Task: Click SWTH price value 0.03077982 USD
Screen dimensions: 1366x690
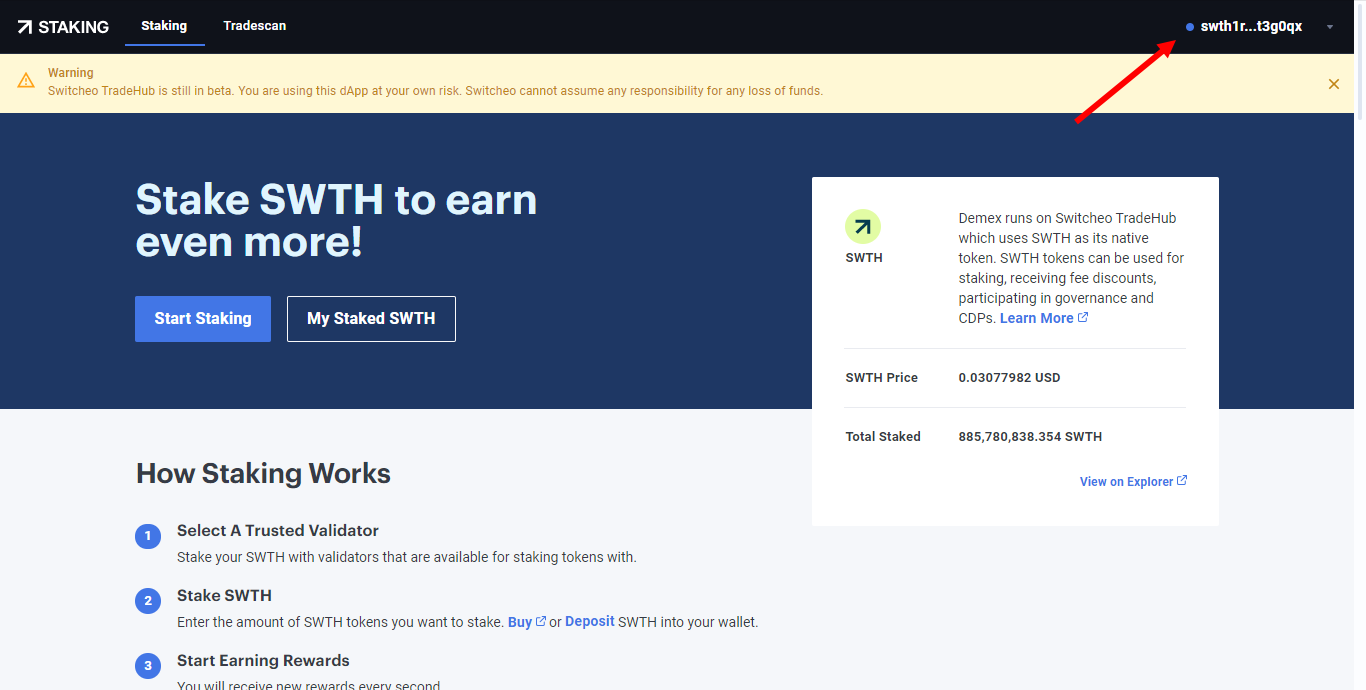Action: [x=1009, y=378]
